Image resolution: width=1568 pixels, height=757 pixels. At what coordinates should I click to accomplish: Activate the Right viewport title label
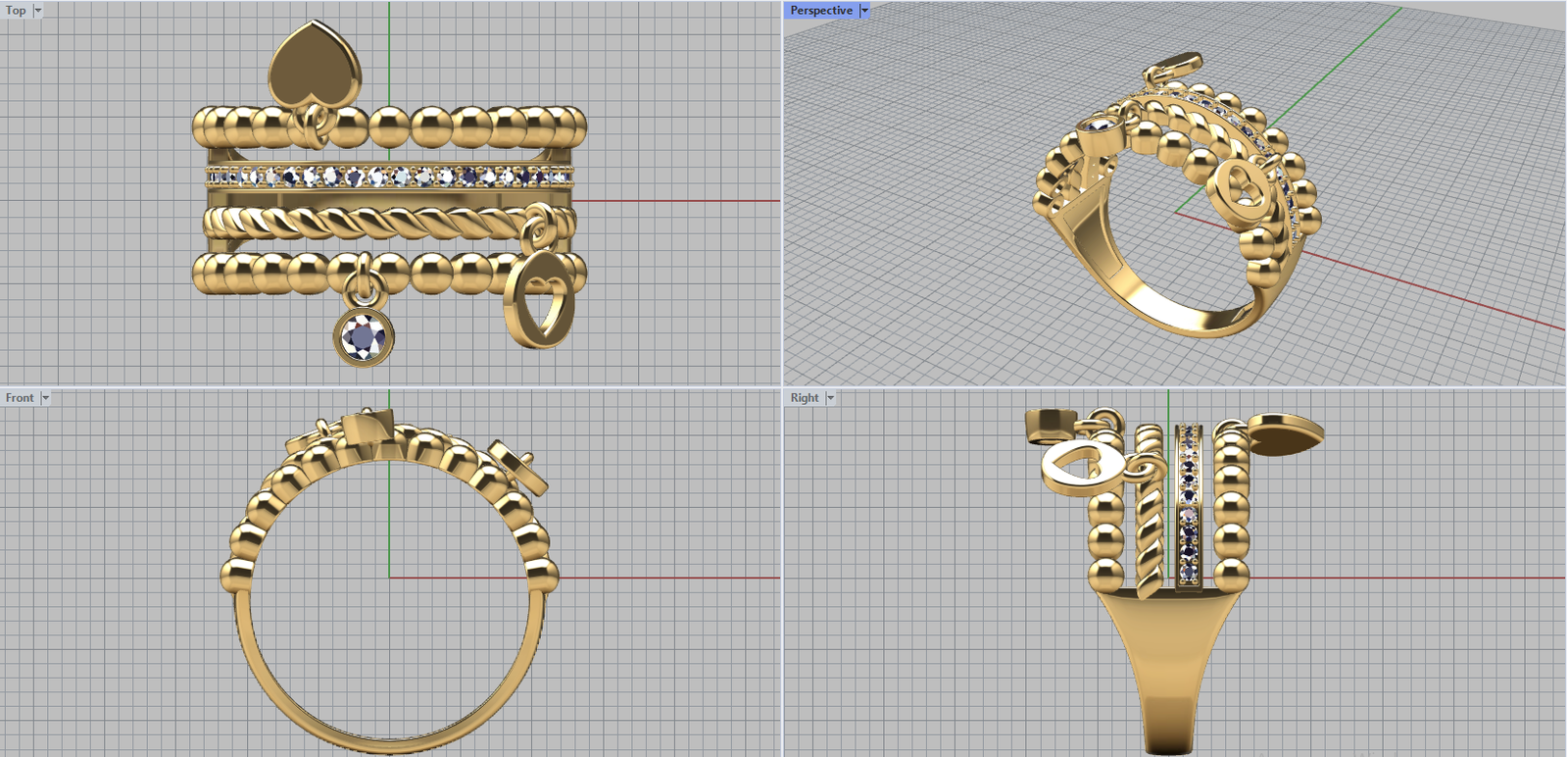(x=804, y=398)
